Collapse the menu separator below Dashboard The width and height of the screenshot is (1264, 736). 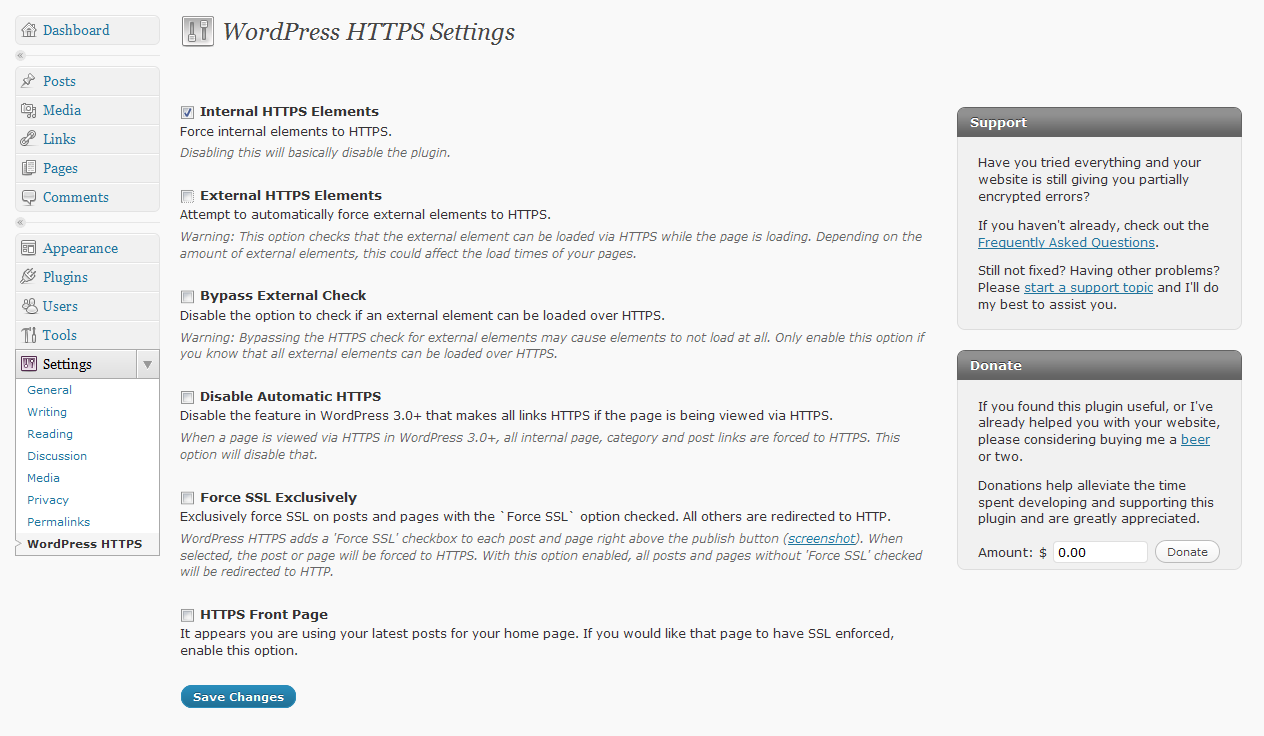click(20, 55)
